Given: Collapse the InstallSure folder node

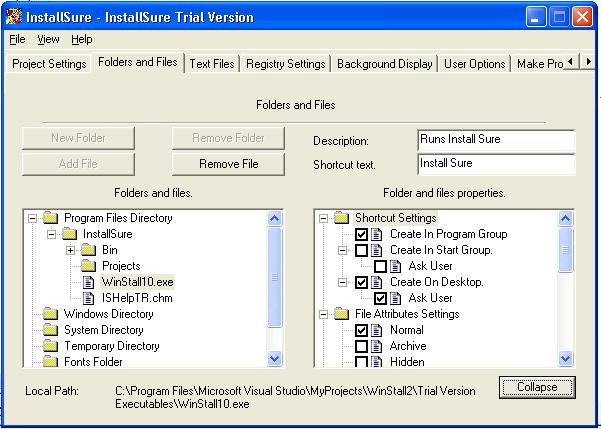Looking at the screenshot, I should pos(51,234).
